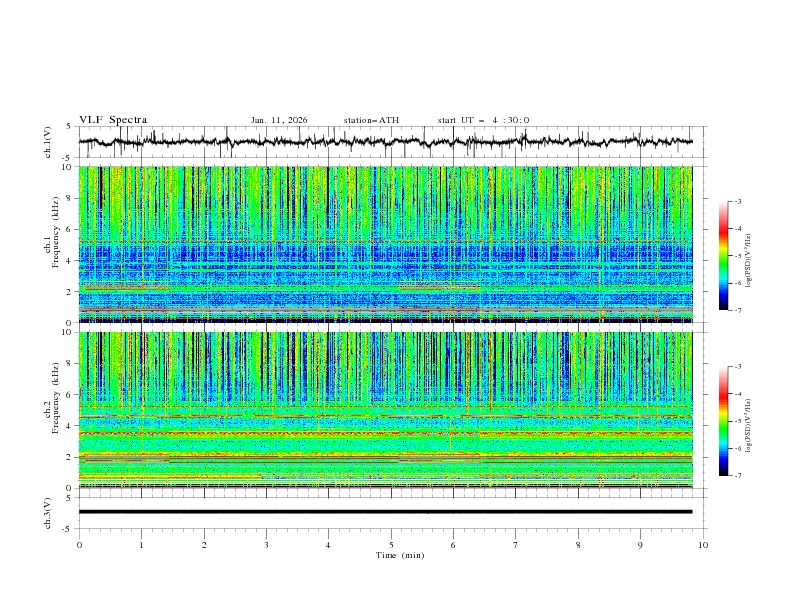This screenshot has height=612, width=792.
Task: Click the ch.1 PSD color bar
Action: pyautogui.click(x=724, y=256)
